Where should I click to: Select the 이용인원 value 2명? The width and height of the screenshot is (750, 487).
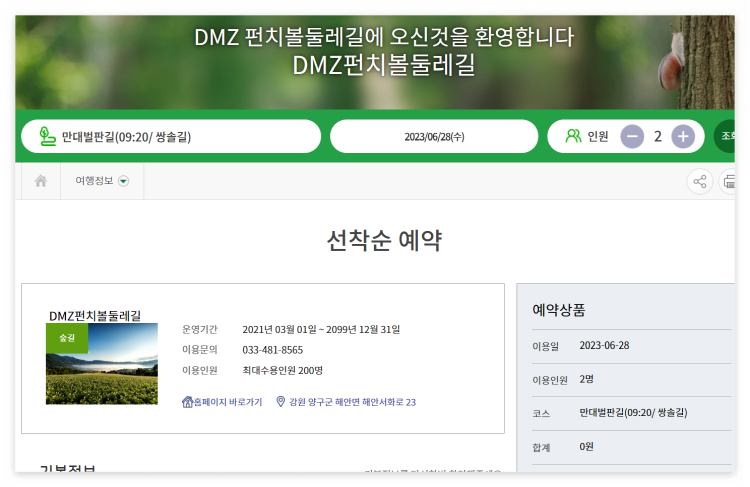click(586, 379)
